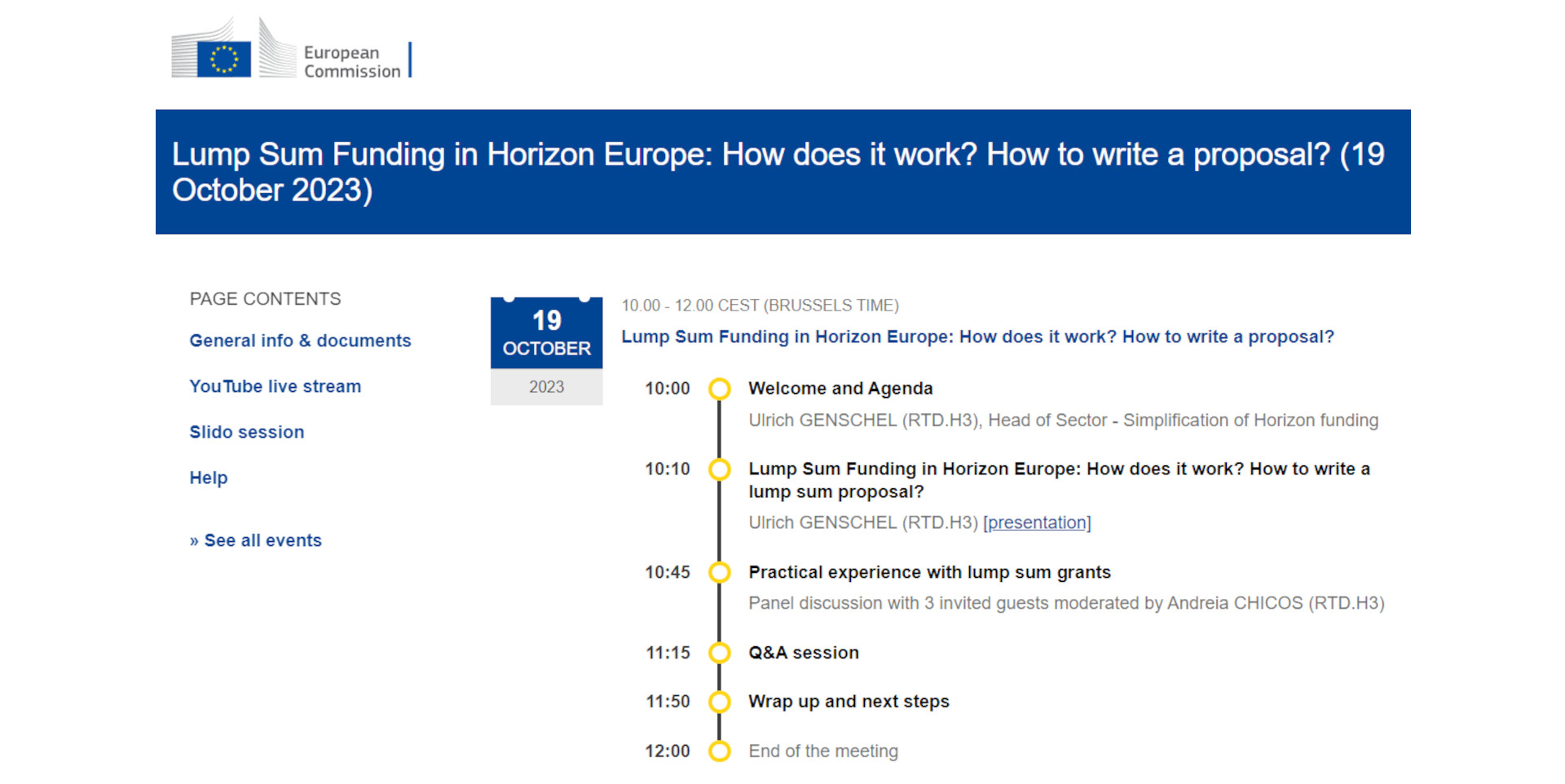Select Practical experience with lump sum grants
Viewport: 1565px width, 784px height.
(x=929, y=572)
